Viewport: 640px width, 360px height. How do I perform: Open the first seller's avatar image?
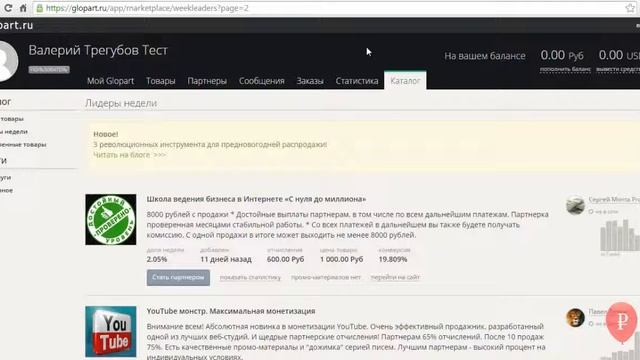576,205
